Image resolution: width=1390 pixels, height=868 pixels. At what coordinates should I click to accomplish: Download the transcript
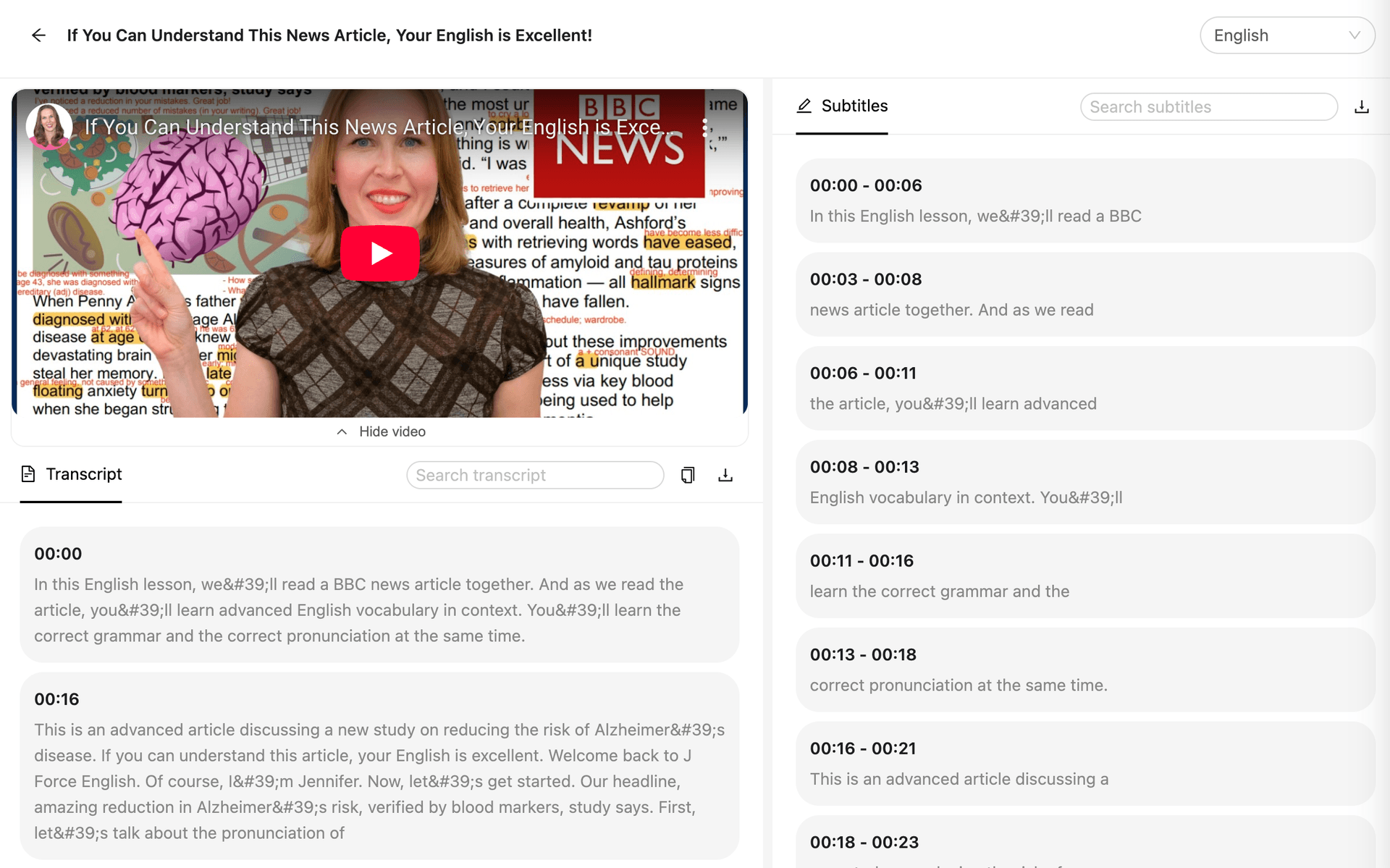(725, 475)
